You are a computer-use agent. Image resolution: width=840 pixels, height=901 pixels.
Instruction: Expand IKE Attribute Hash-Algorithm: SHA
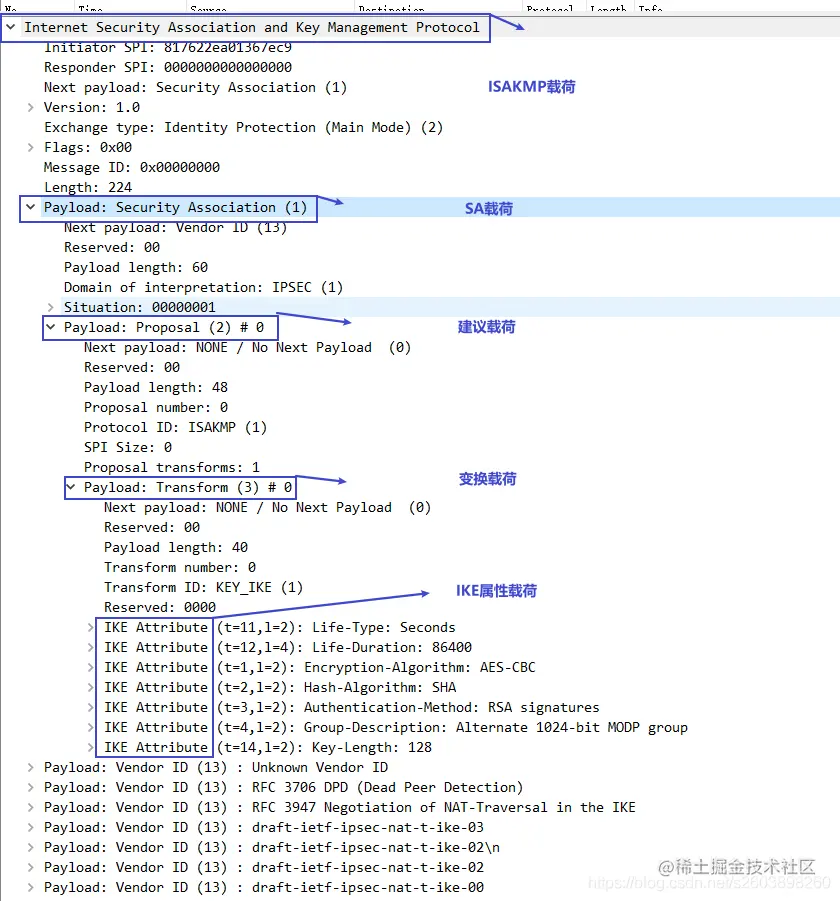pos(90,687)
